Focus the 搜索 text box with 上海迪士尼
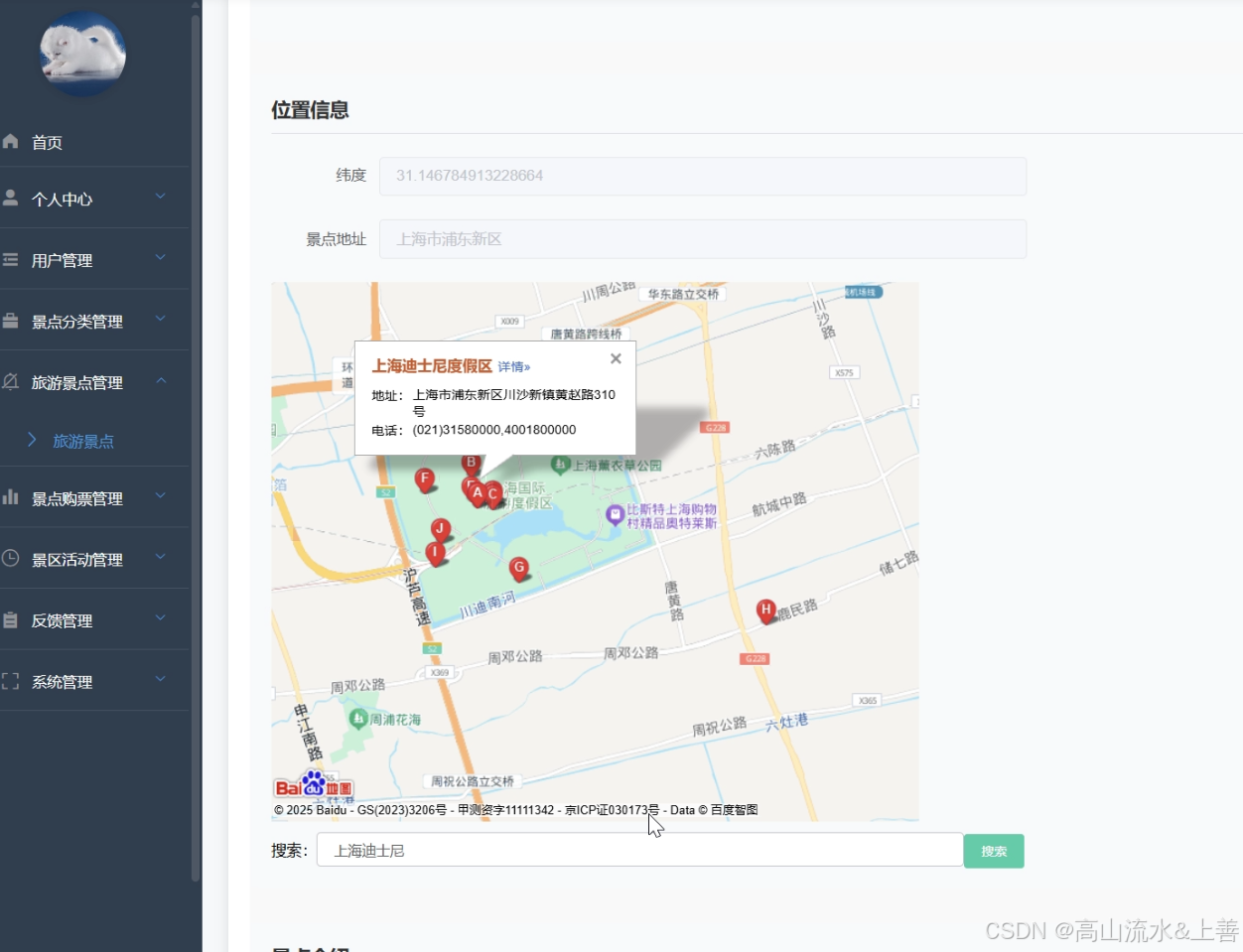Image resolution: width=1243 pixels, height=952 pixels. [x=640, y=851]
